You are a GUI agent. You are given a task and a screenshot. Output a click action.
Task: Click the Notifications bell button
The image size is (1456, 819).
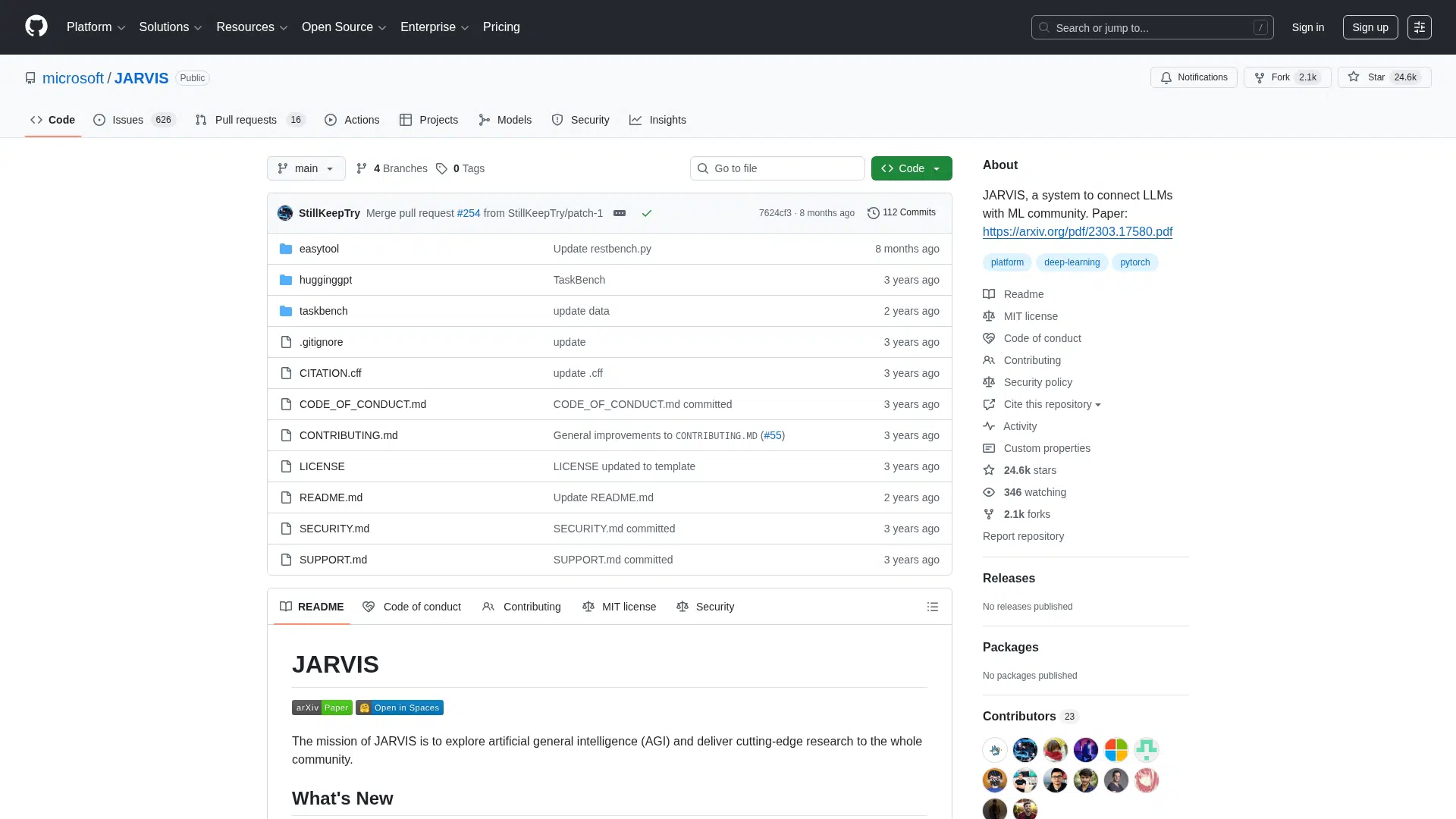pyautogui.click(x=1194, y=77)
